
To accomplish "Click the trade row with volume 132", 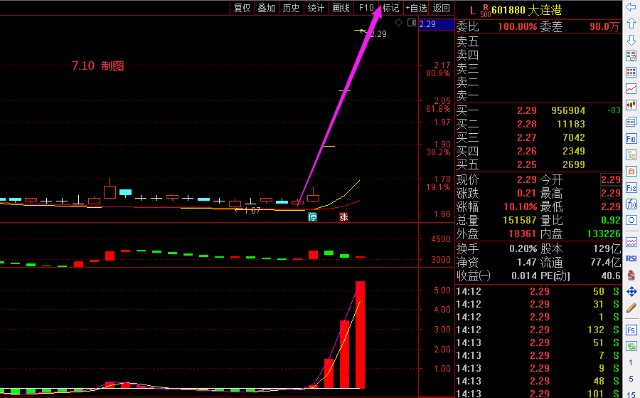I will 538,330.
